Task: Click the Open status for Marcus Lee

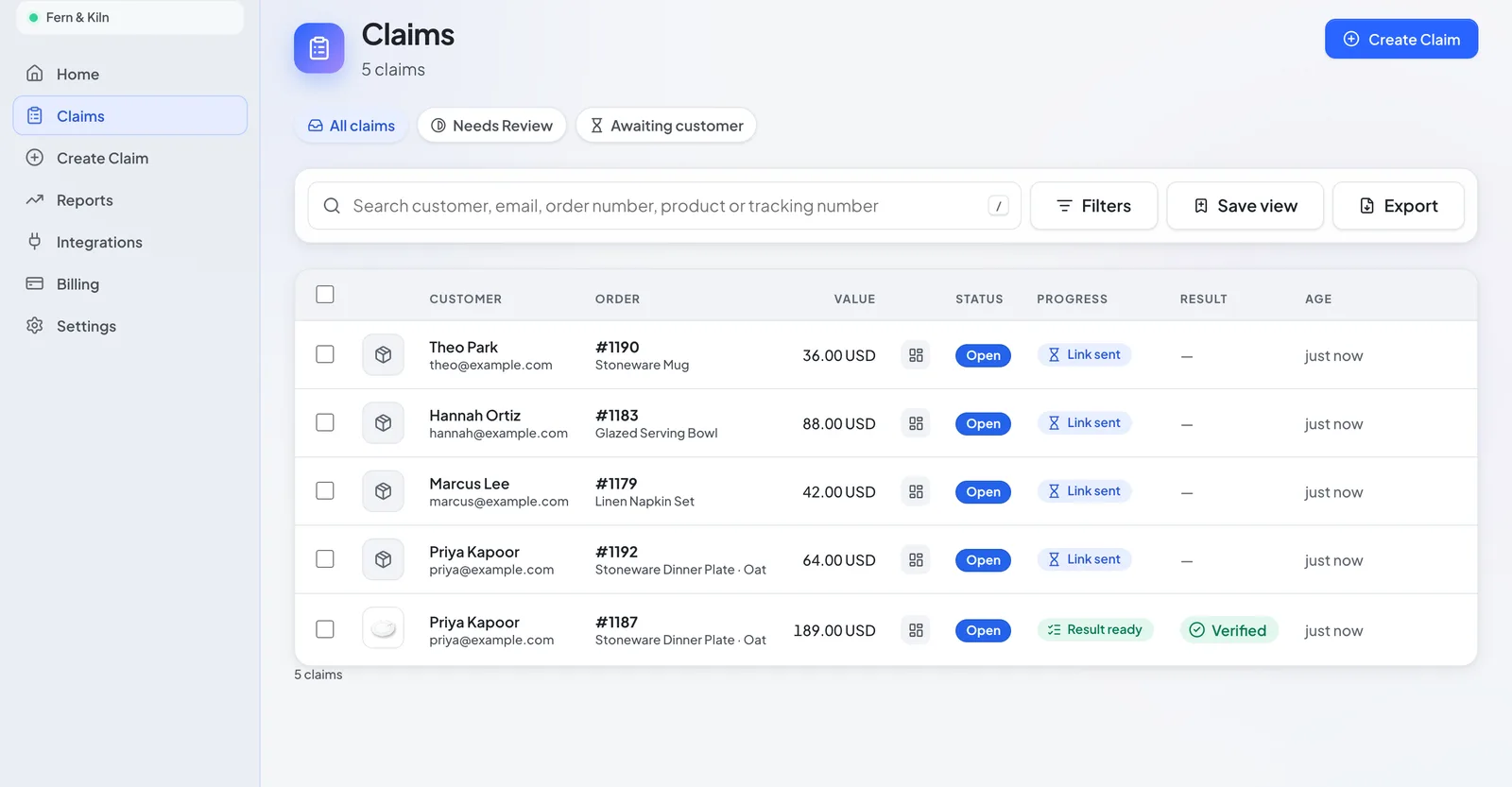Action: tap(983, 491)
